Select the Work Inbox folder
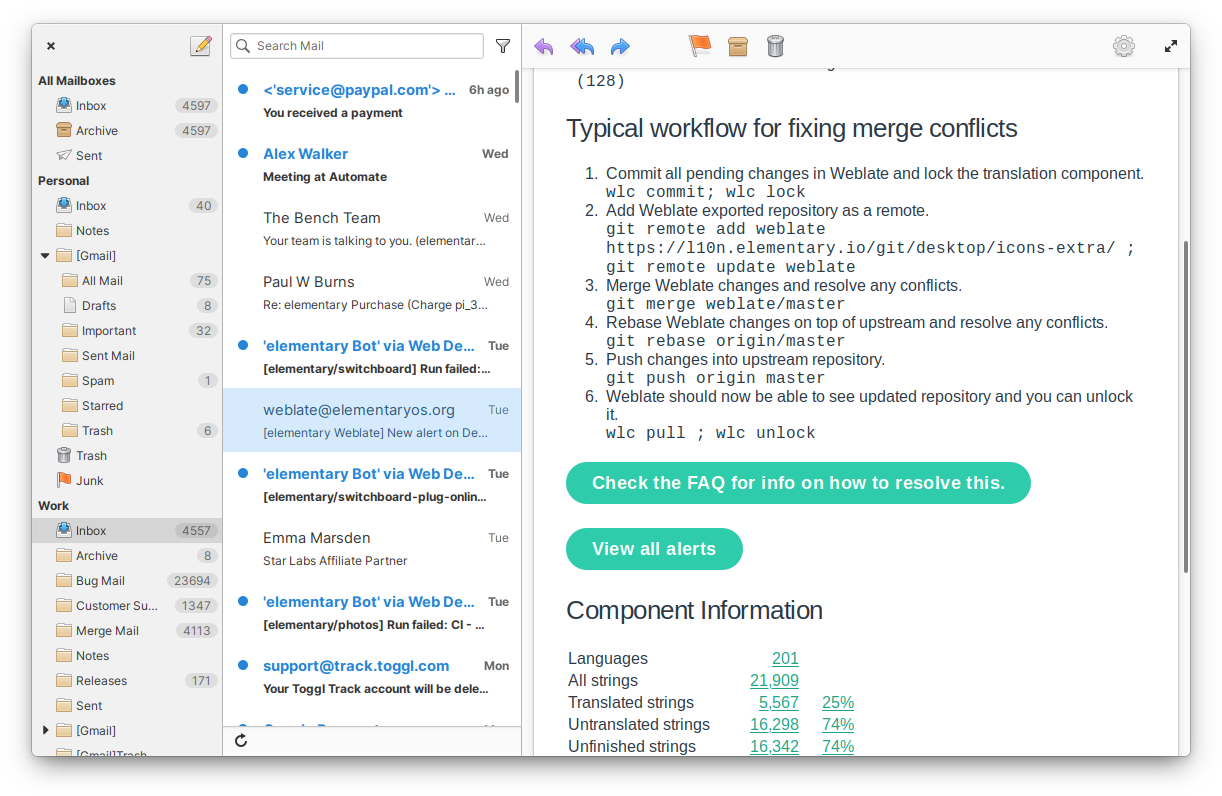The width and height of the screenshot is (1222, 796). coord(127,531)
